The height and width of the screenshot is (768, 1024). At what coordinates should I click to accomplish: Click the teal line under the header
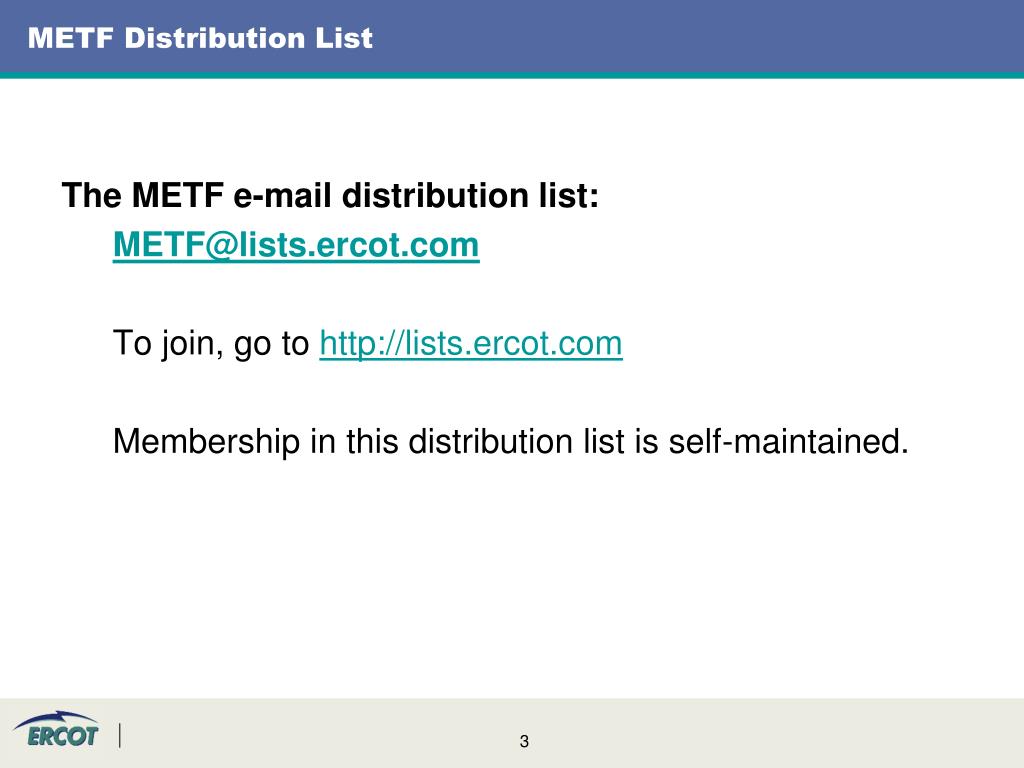(512, 75)
